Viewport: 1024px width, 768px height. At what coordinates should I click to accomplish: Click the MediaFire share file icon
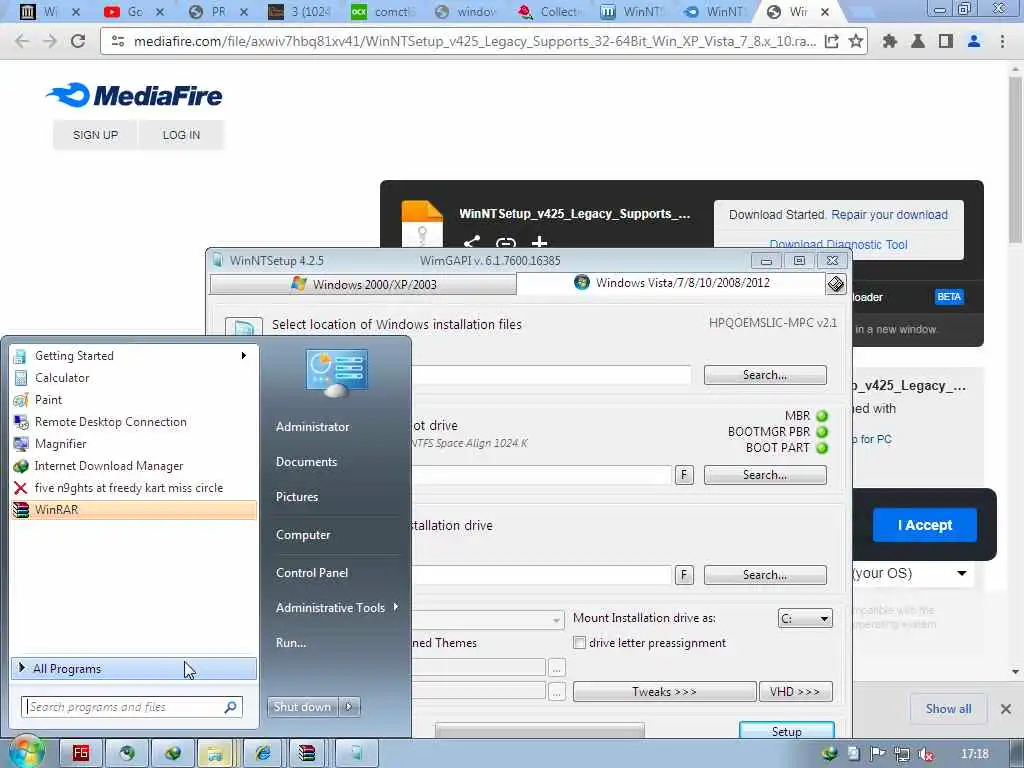tap(472, 242)
